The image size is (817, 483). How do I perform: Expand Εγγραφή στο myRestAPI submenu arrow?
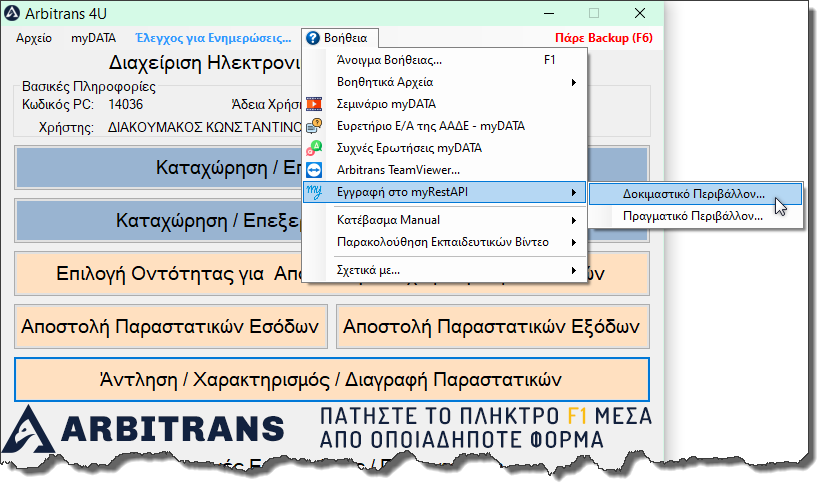pos(574,192)
